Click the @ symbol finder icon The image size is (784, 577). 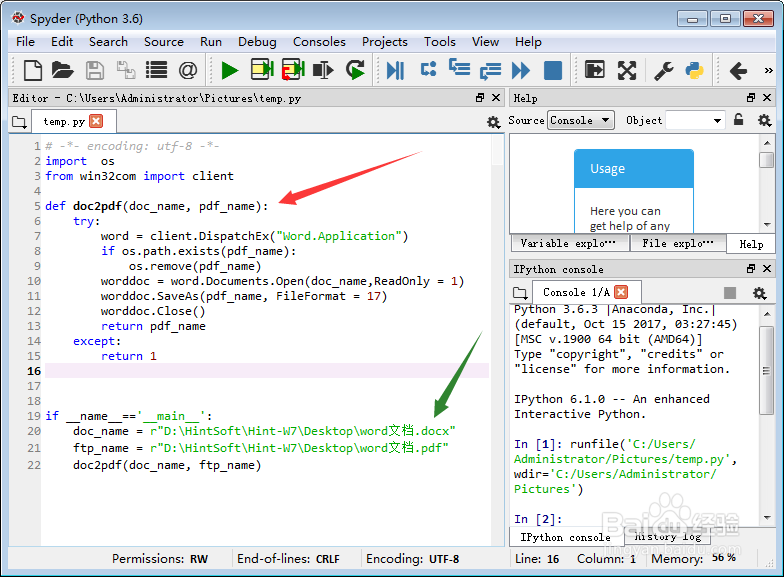188,70
